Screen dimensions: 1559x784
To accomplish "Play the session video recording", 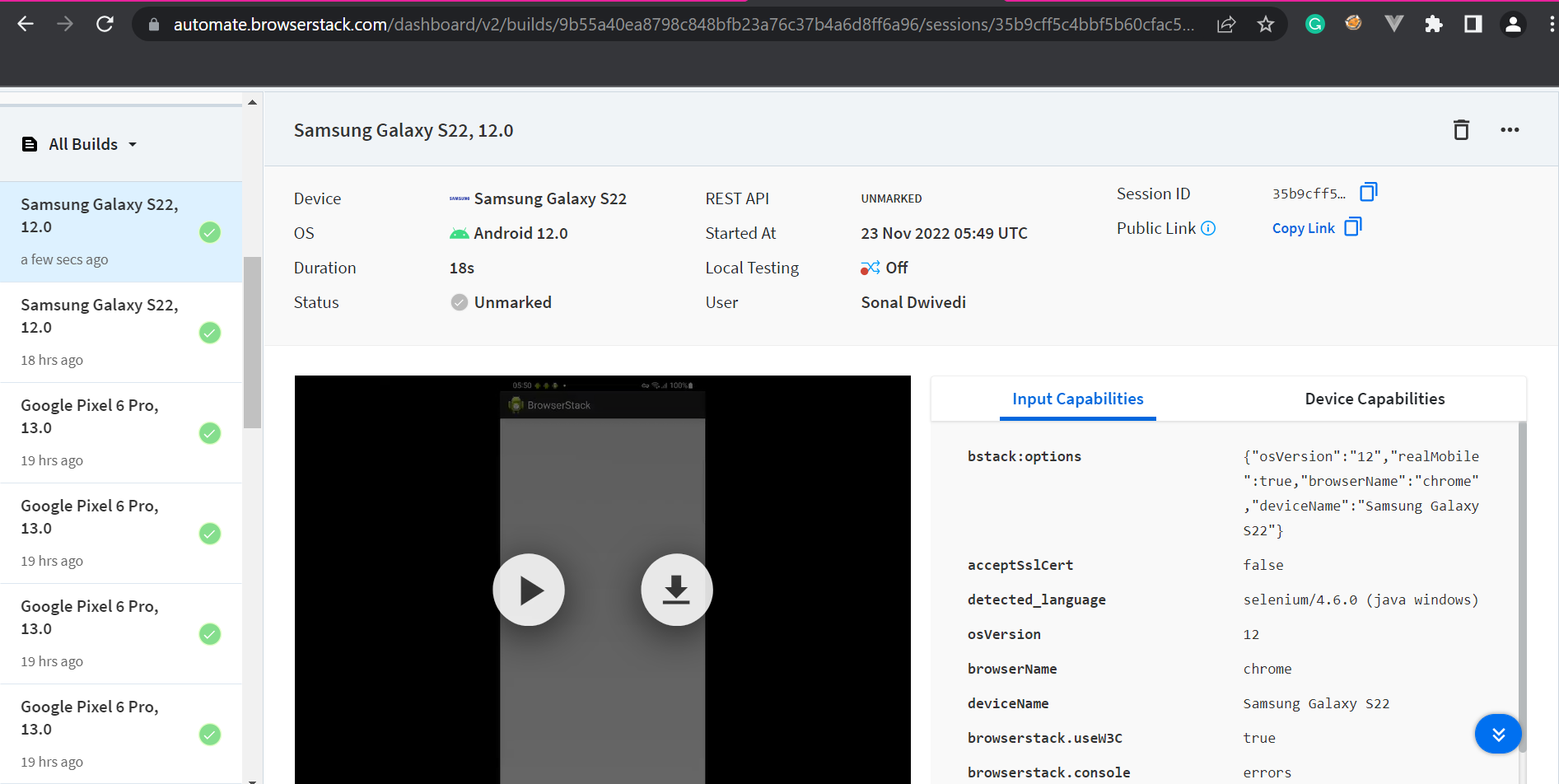I will point(529,590).
